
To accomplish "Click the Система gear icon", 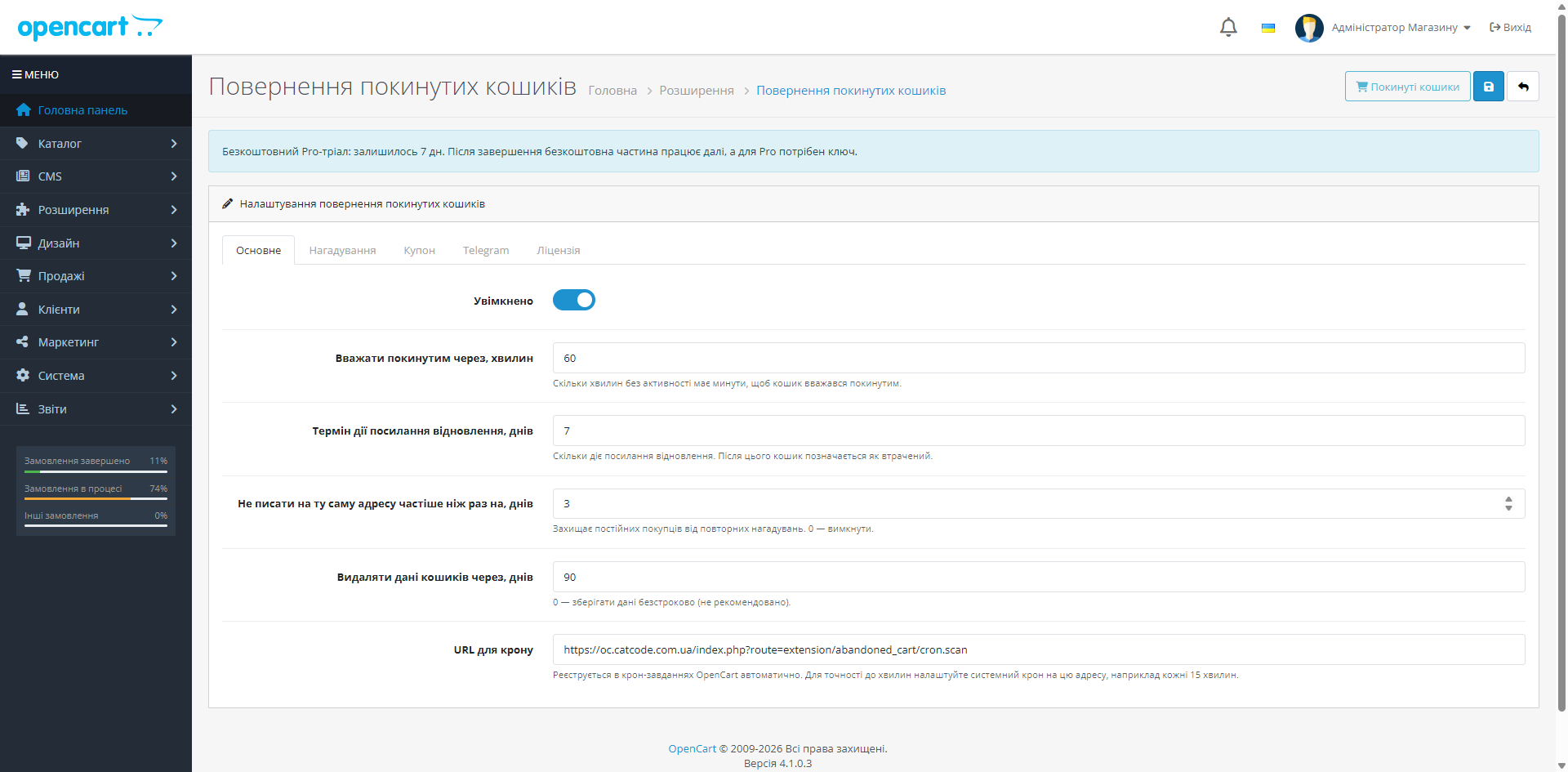I will pyautogui.click(x=23, y=376).
